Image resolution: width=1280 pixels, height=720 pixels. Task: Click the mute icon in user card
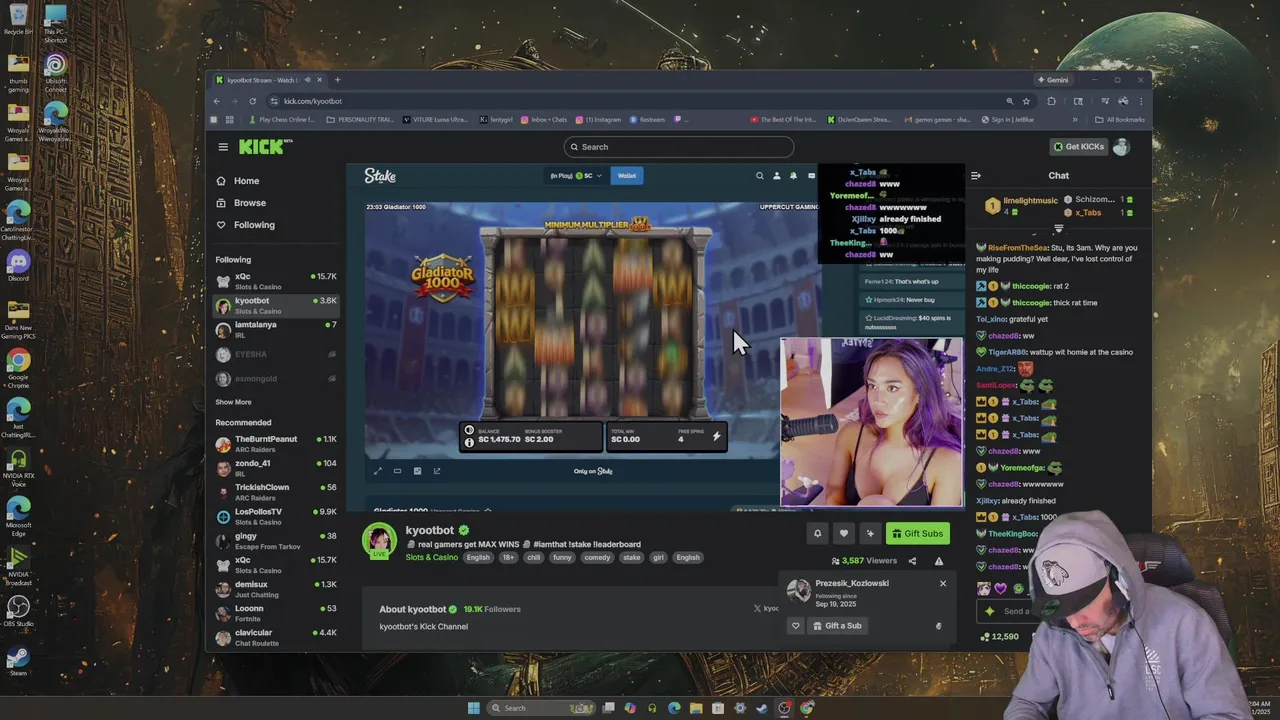click(938, 626)
